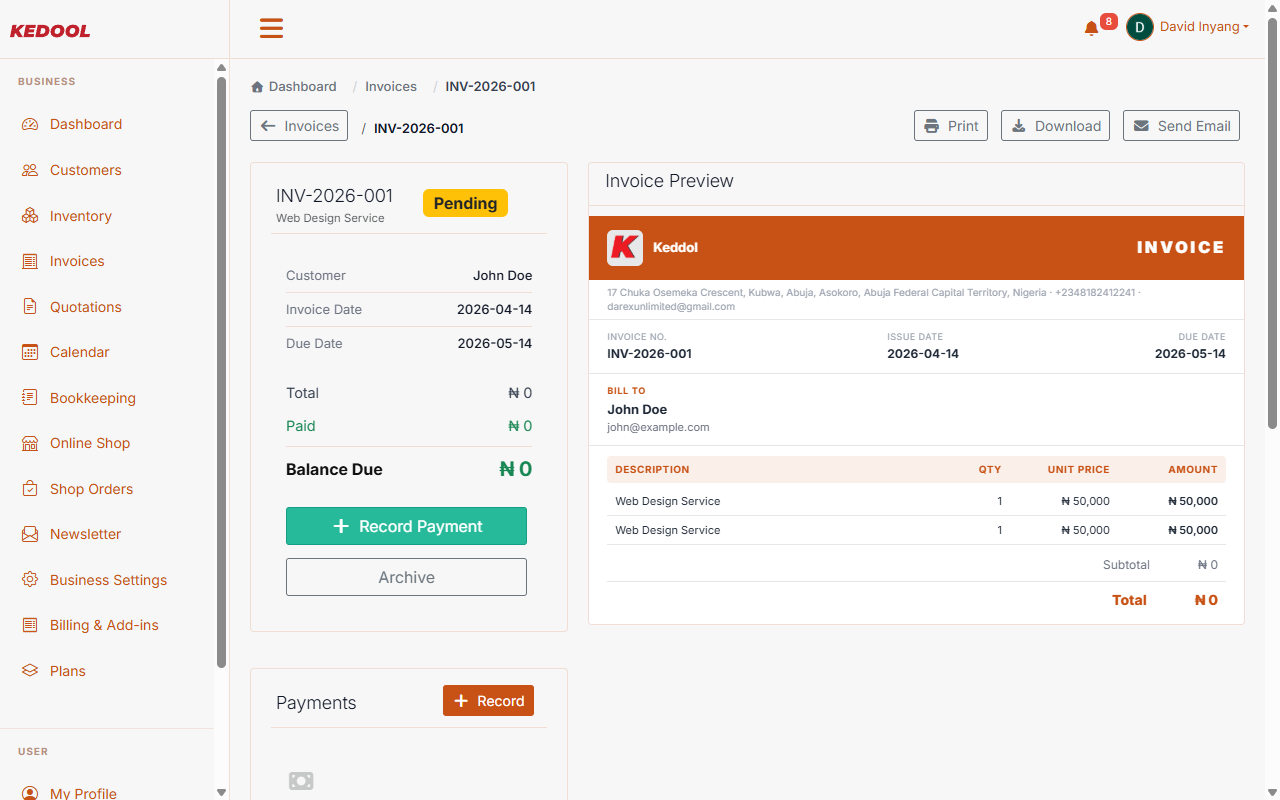Click the Plans layers icon

pyautogui.click(x=30, y=671)
